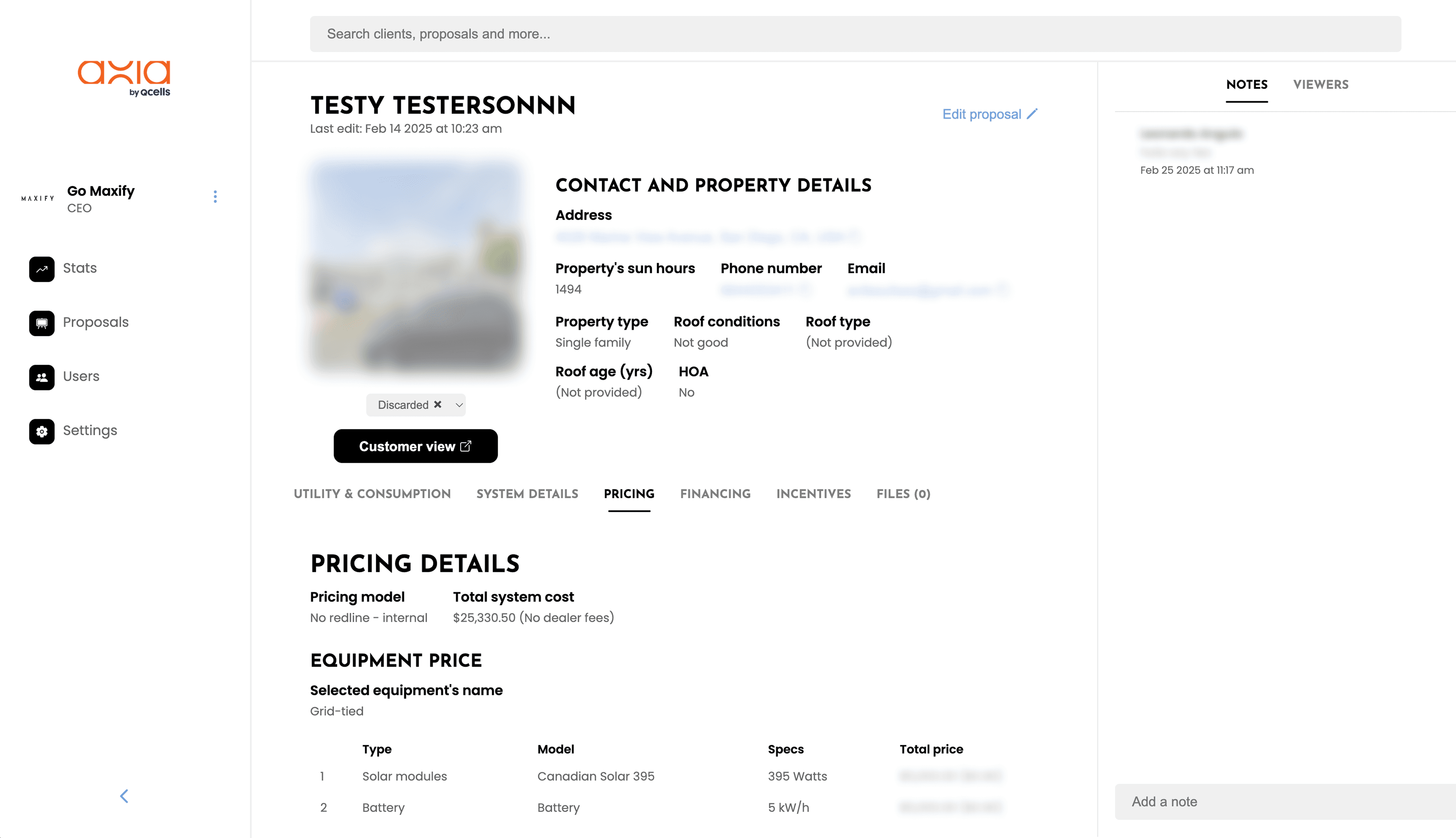Open the Incentives tab
This screenshot has width=1456, height=838.
pyautogui.click(x=813, y=494)
